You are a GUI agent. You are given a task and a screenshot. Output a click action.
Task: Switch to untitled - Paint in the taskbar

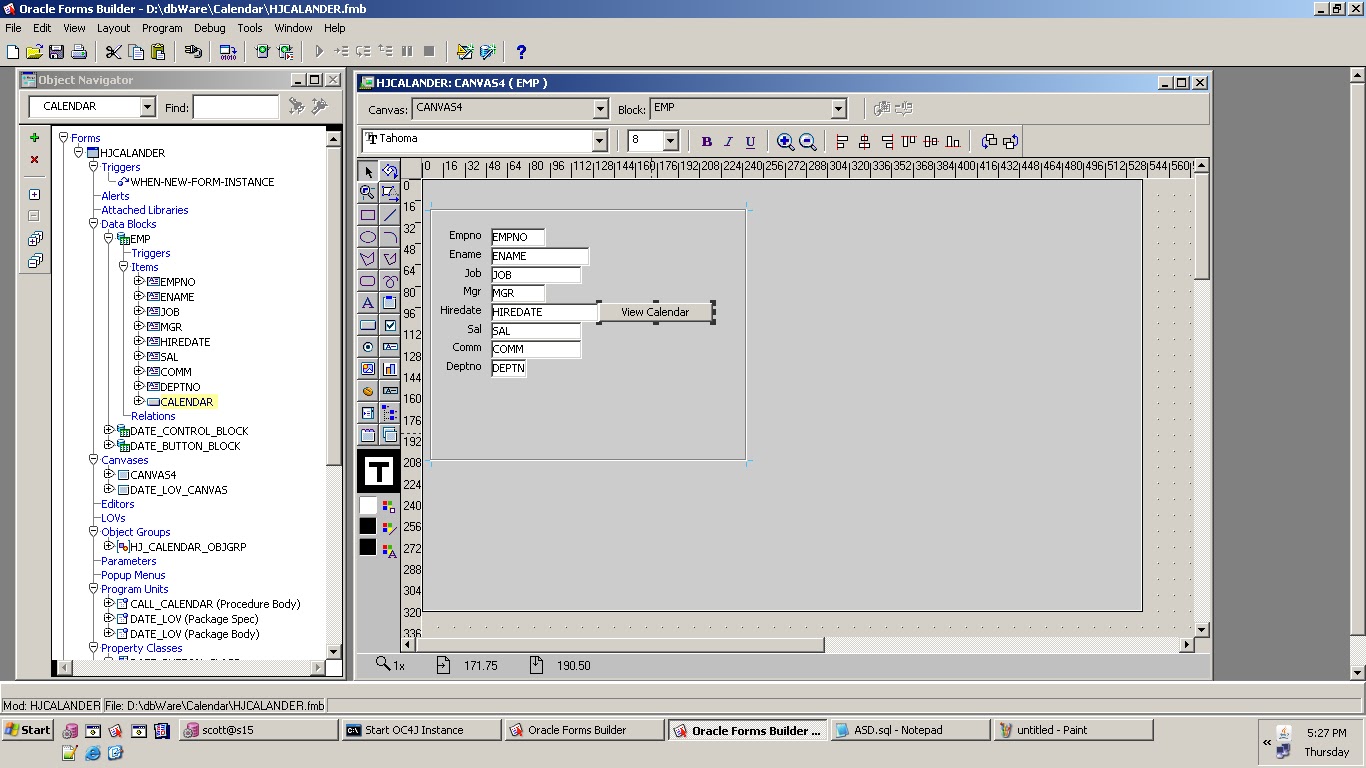1074,730
